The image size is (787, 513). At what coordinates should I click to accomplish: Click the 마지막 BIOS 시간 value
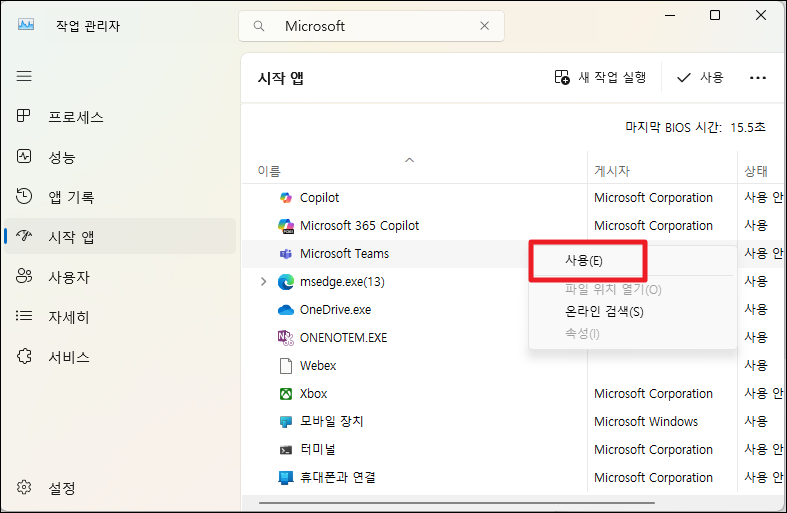(748, 127)
